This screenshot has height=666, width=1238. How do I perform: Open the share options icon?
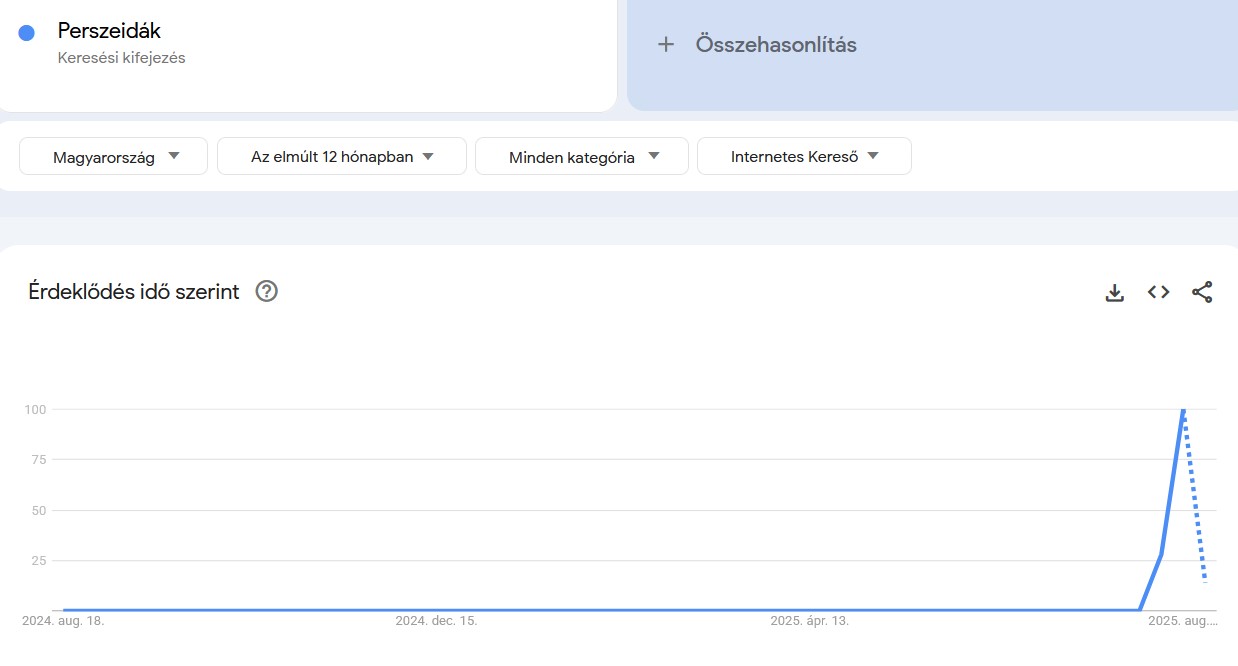[1202, 292]
